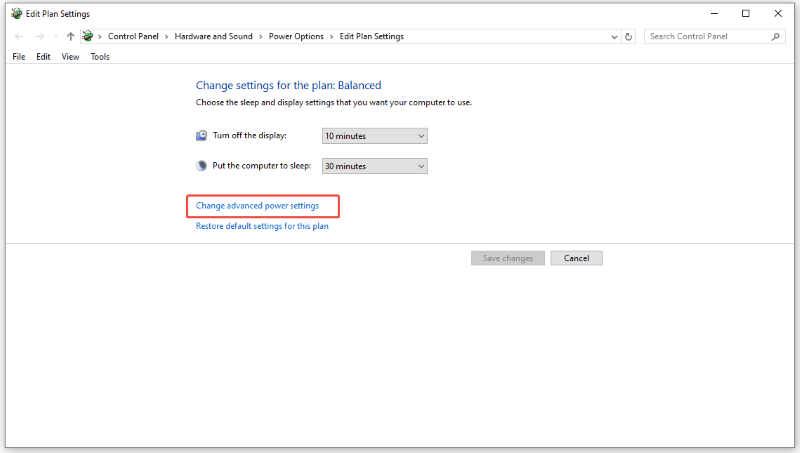Image resolution: width=800 pixels, height=453 pixels.
Task: Close the Edit Plan Settings window
Action: [x=778, y=13]
